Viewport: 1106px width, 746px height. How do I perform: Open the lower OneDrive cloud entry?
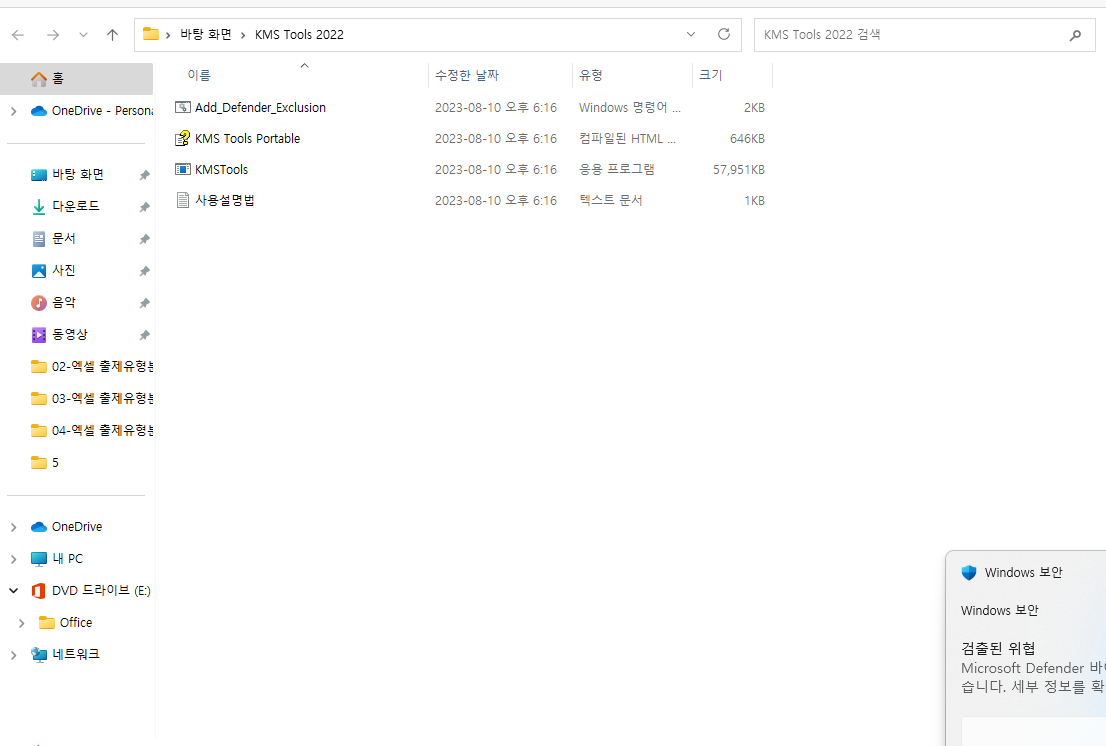[66, 527]
